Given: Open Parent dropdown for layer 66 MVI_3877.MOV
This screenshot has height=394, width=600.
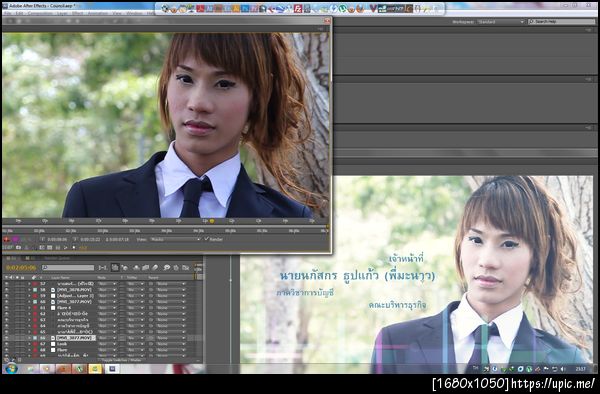Looking at the screenshot, I should pos(171,338).
